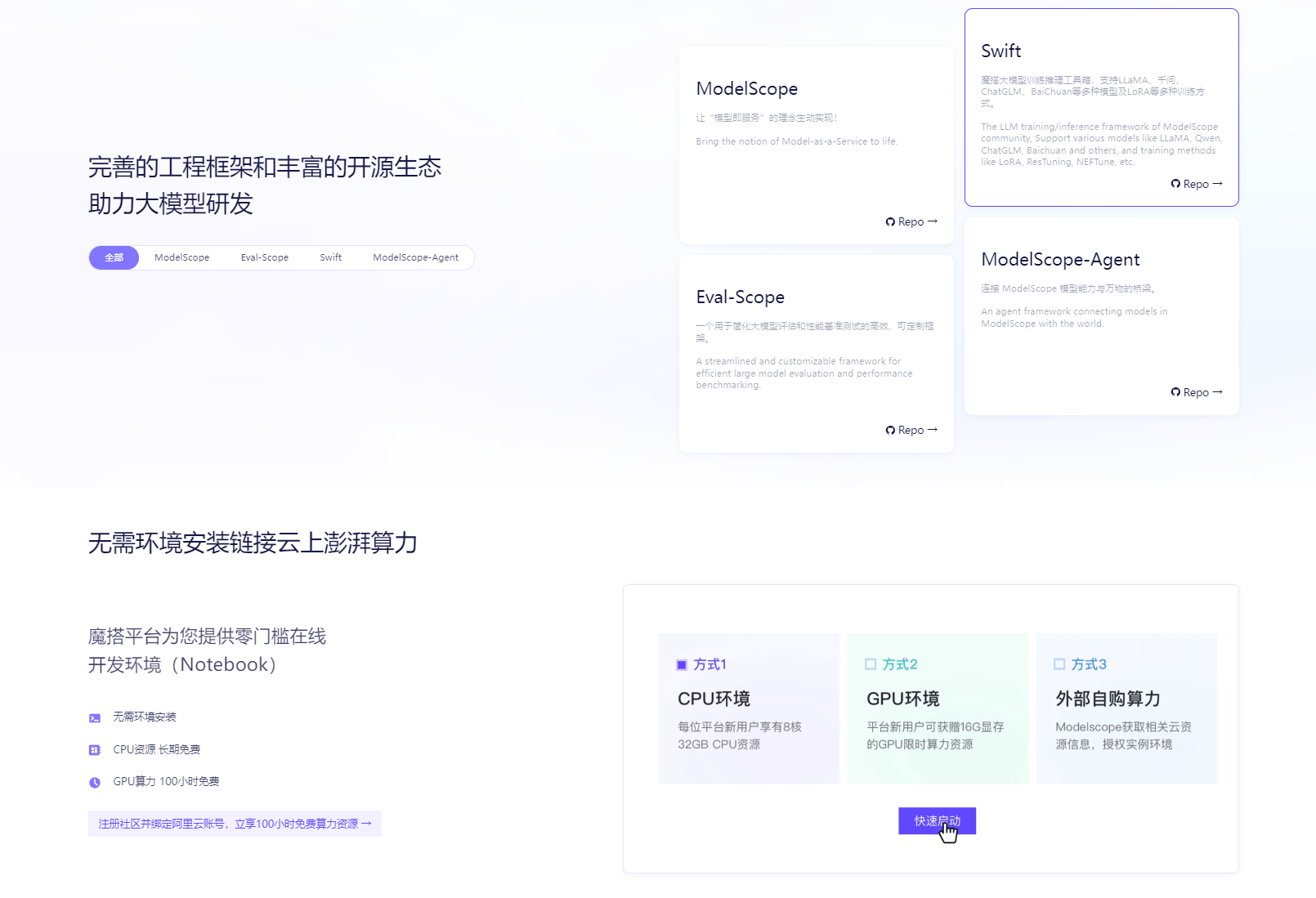Image resolution: width=1316 pixels, height=898 pixels.
Task: Click the arrow icon on ModelScope Repo link
Action: [933, 221]
